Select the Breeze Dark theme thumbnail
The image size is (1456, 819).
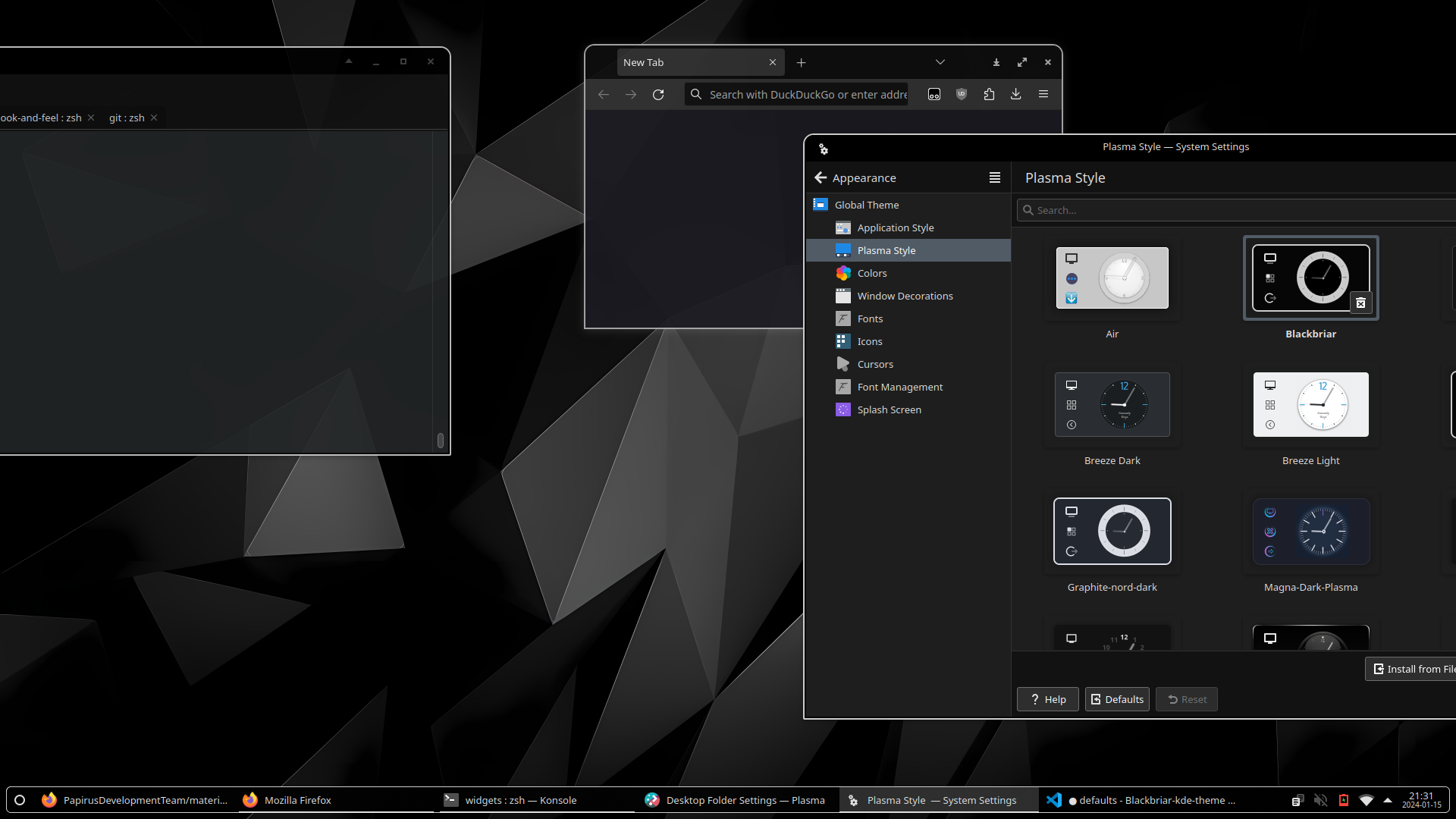pyautogui.click(x=1112, y=405)
